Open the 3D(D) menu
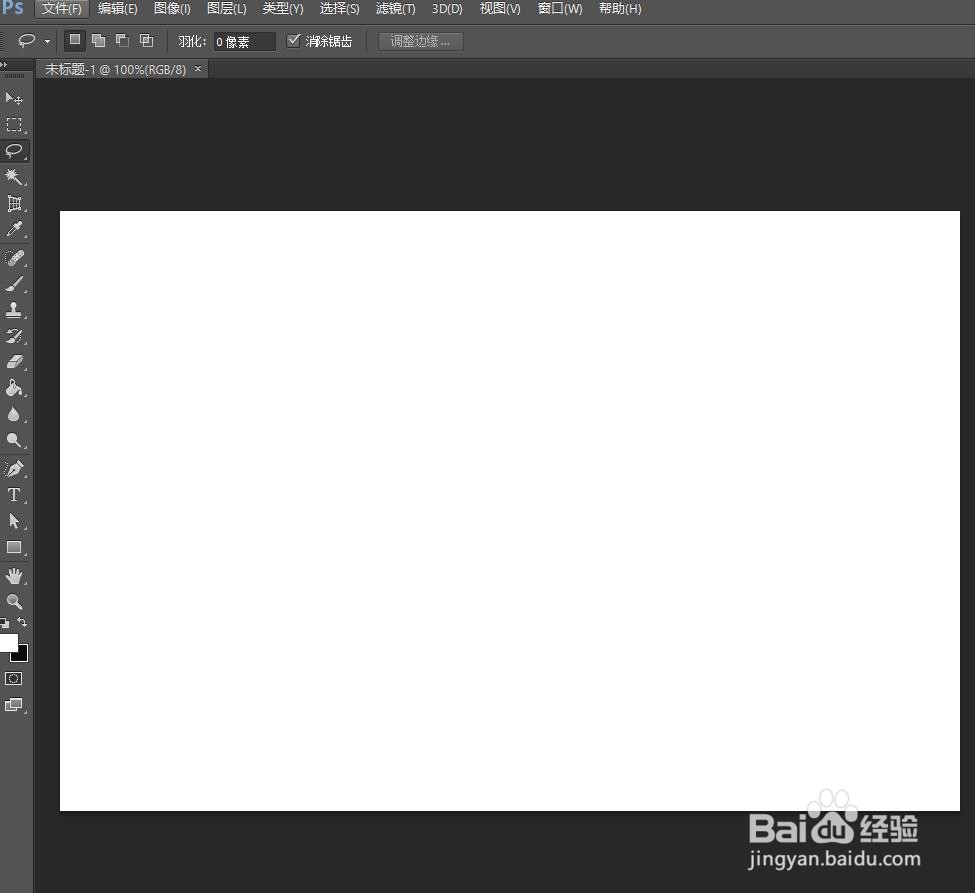 coord(447,9)
